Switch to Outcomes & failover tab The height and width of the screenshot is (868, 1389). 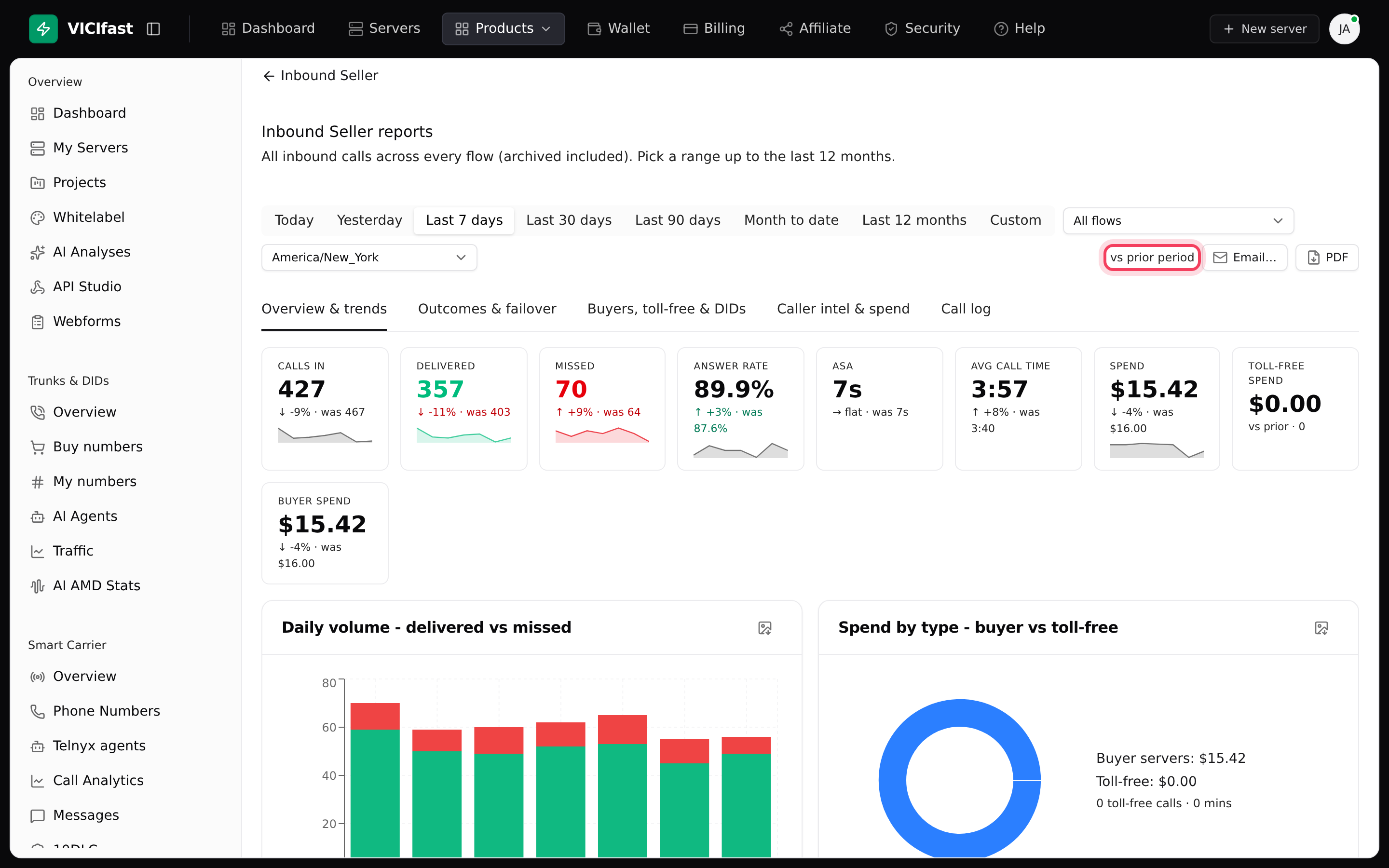point(487,309)
